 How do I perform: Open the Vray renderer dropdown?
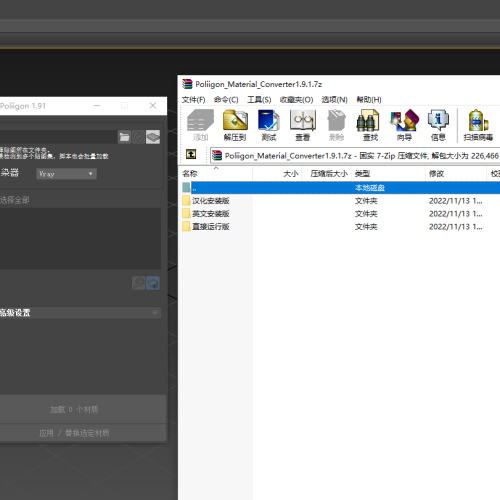click(x=66, y=174)
